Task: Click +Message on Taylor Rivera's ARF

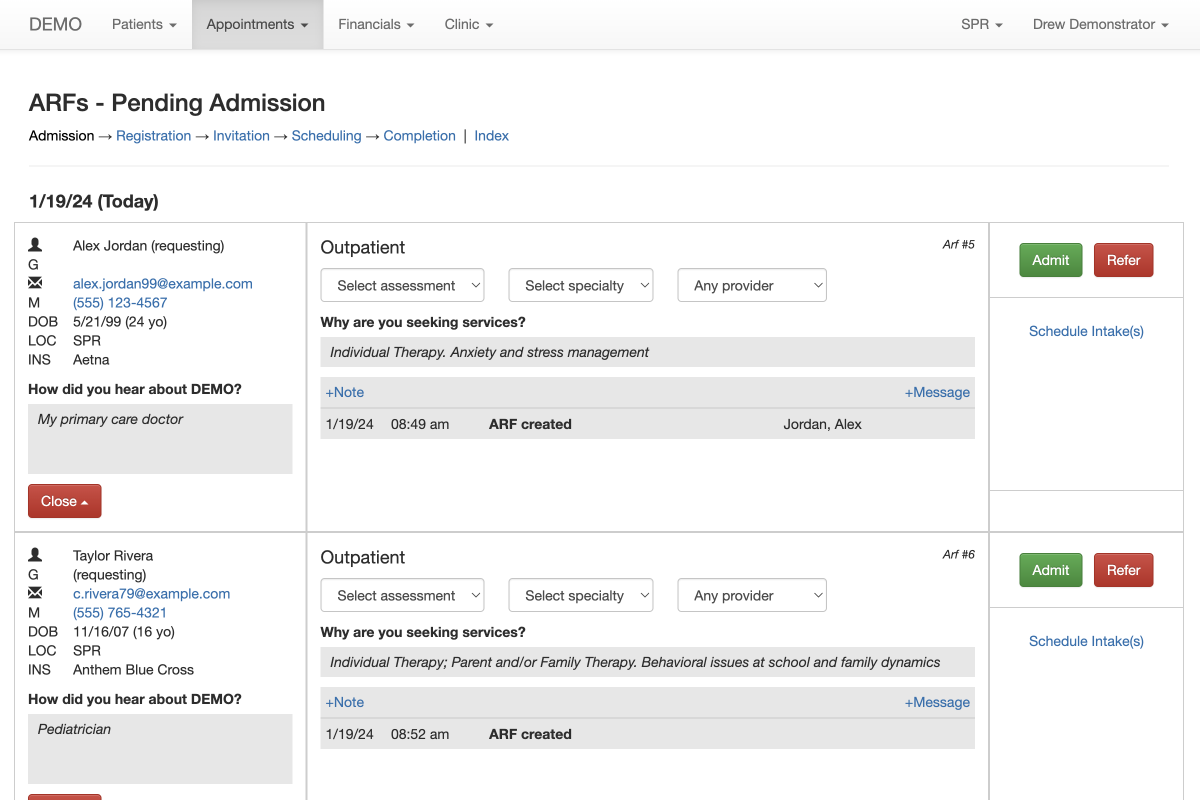Action: (x=937, y=702)
